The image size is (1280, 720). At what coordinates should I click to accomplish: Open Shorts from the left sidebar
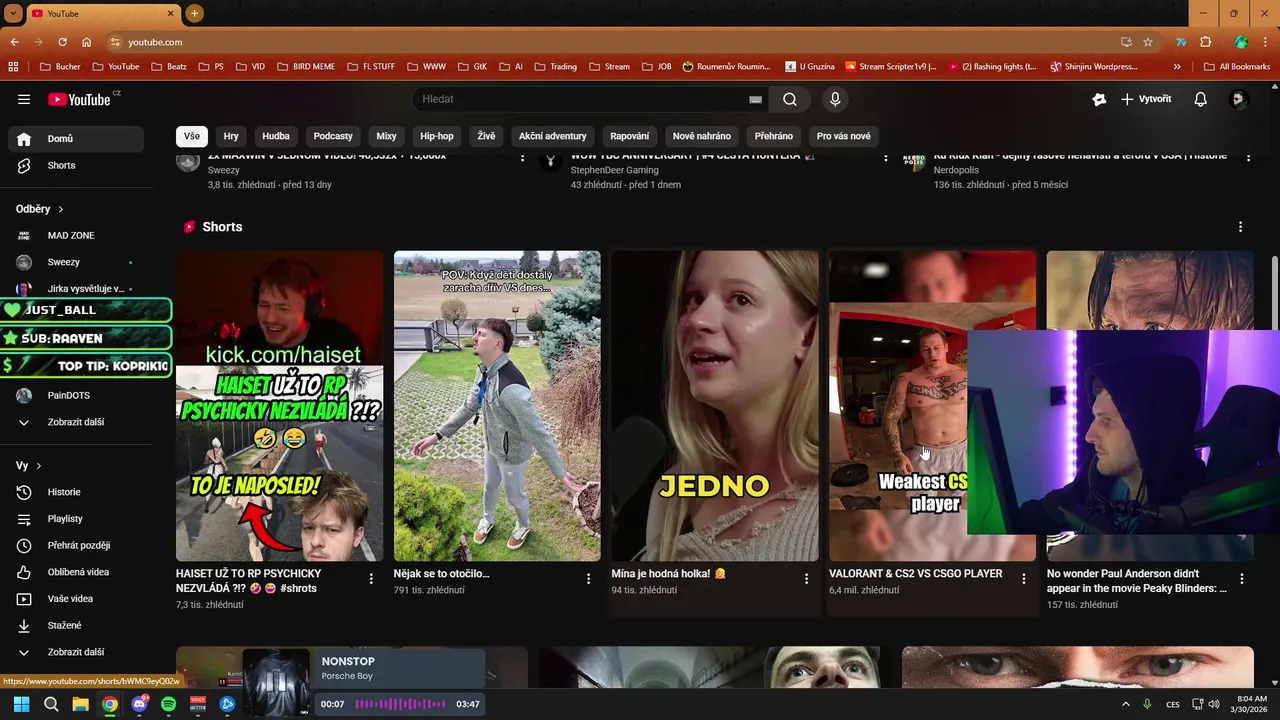(76, 165)
